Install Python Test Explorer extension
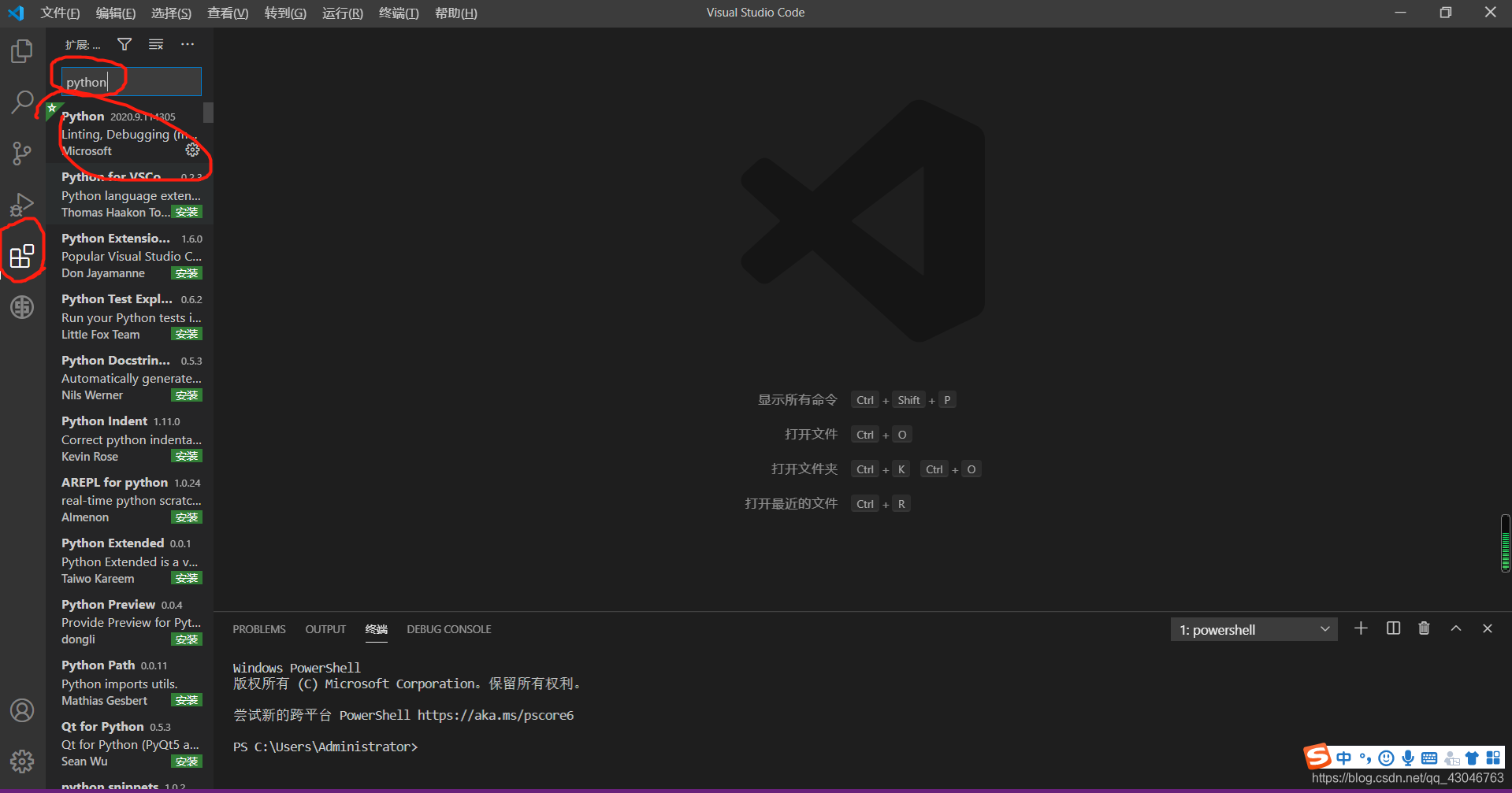Image resolution: width=1512 pixels, height=793 pixels. [x=188, y=334]
